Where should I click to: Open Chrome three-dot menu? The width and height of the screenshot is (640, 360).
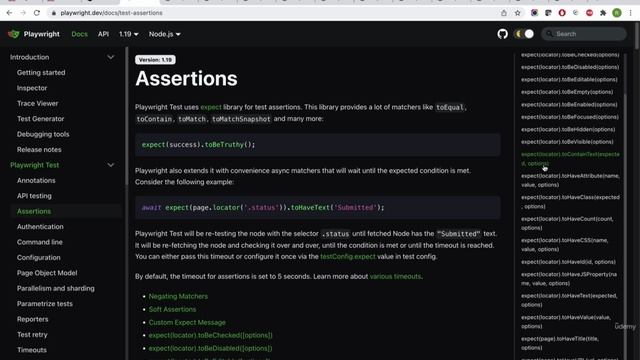[631, 13]
